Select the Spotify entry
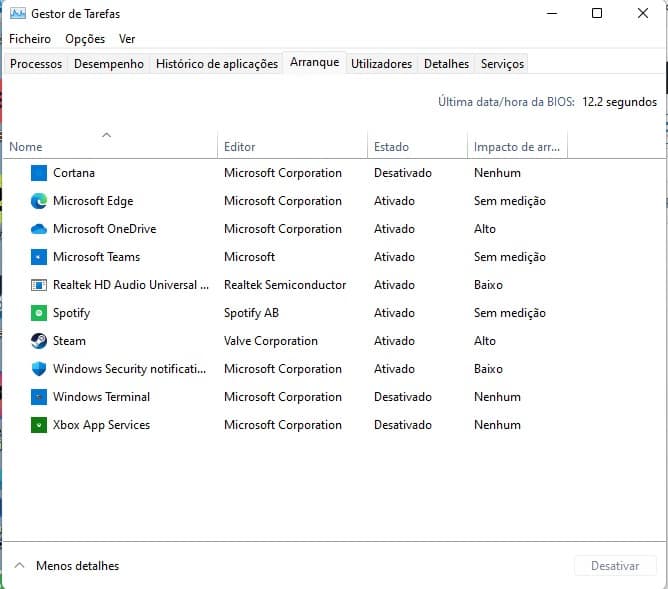Image resolution: width=668 pixels, height=589 pixels. (71, 313)
